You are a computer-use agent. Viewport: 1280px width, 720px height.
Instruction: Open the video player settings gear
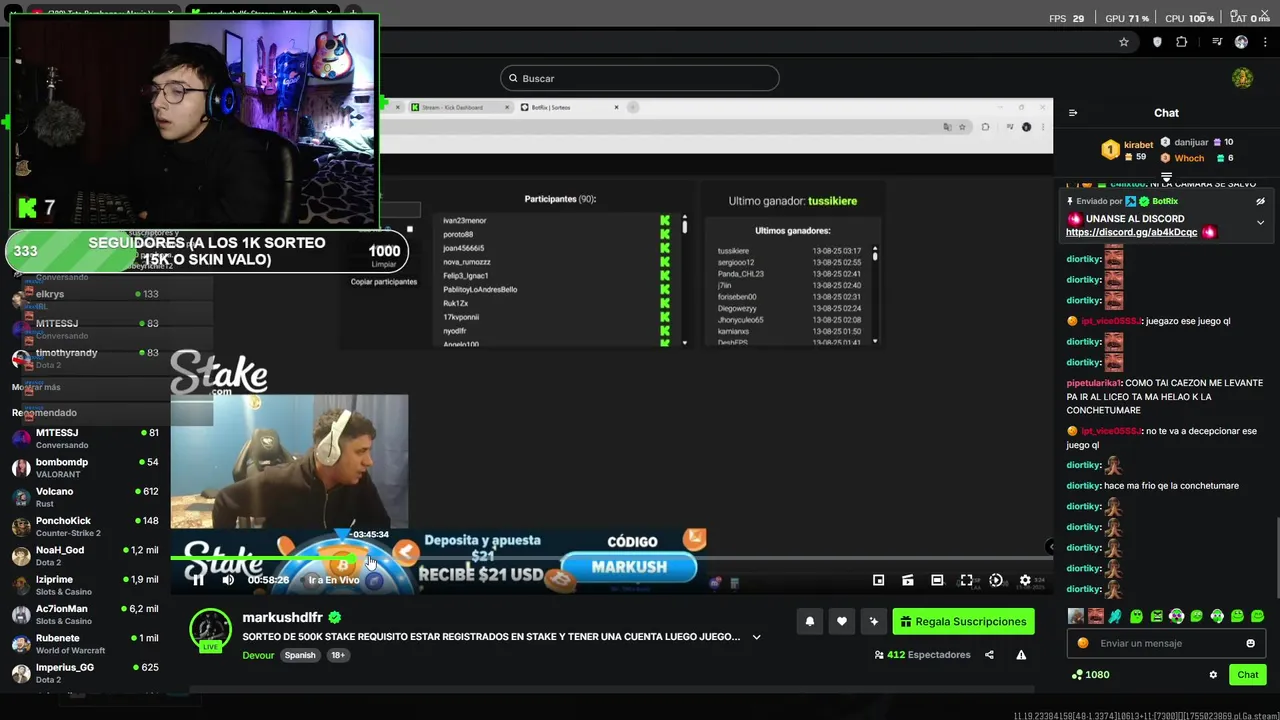[x=1025, y=580]
